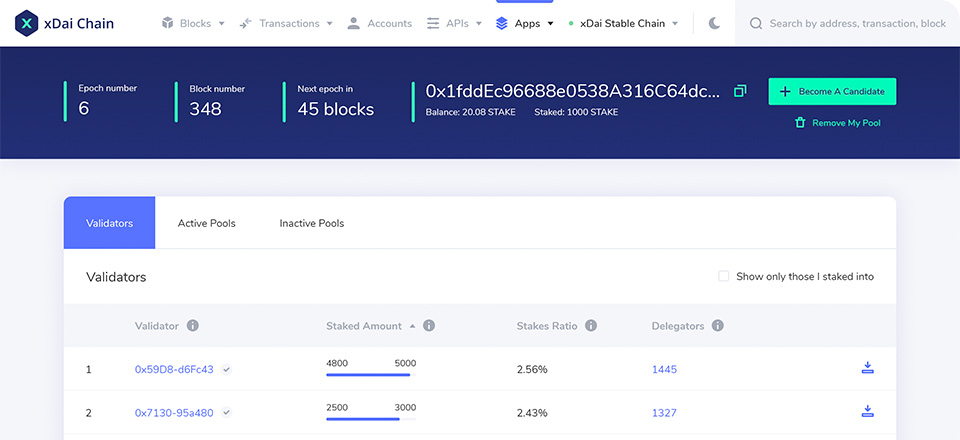Viewport: 960px width, 440px height.
Task: Switch to the Inactive Pools tab
Action: point(311,223)
